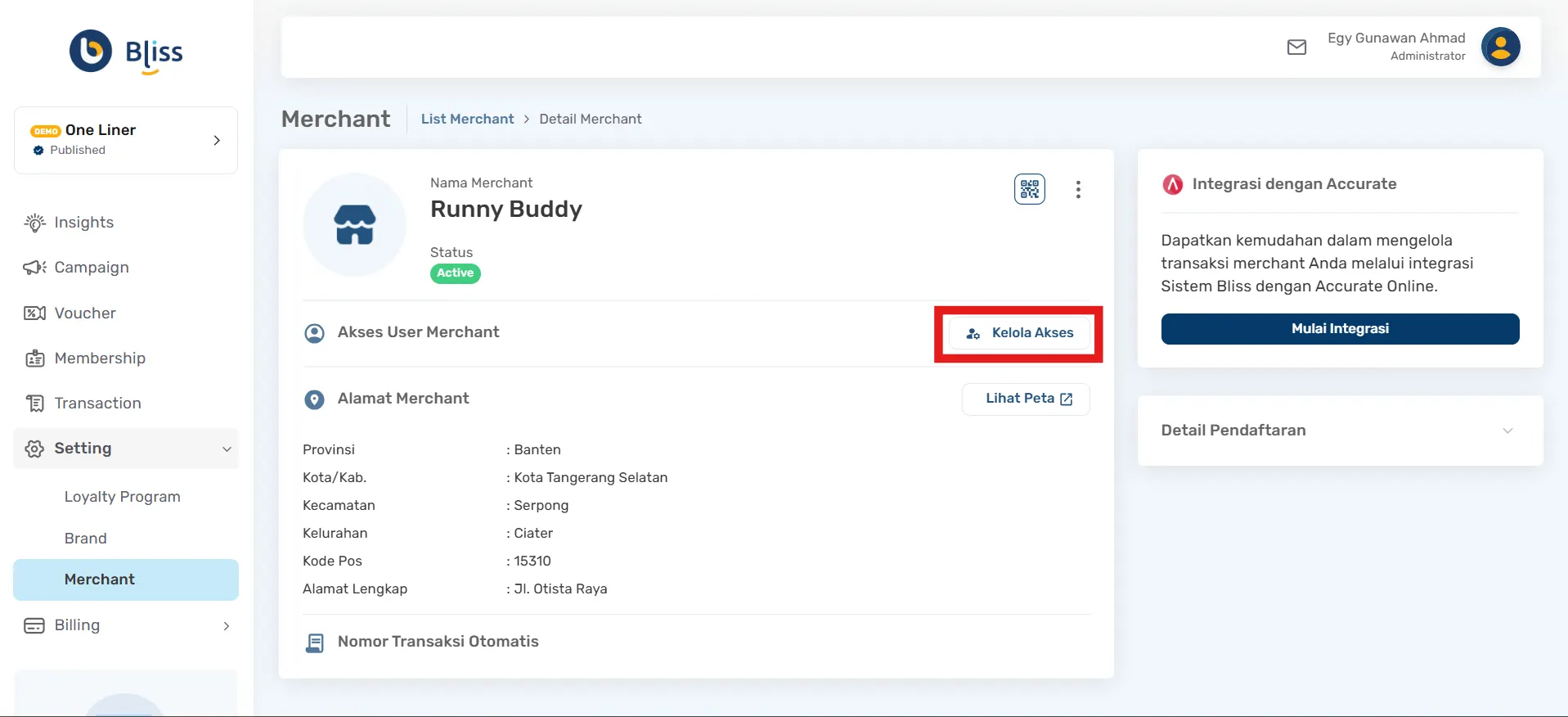This screenshot has width=1568, height=717.
Task: Open Lihat Peta map link
Action: pyautogui.click(x=1026, y=399)
